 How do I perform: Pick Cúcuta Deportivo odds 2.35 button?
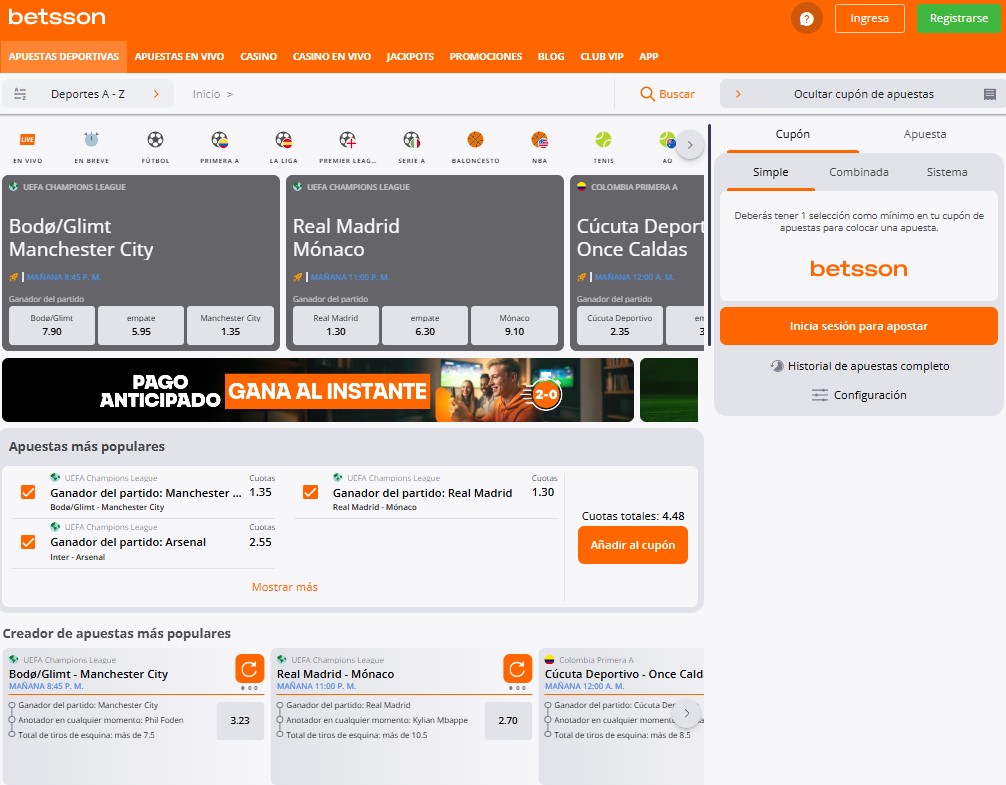(620, 325)
